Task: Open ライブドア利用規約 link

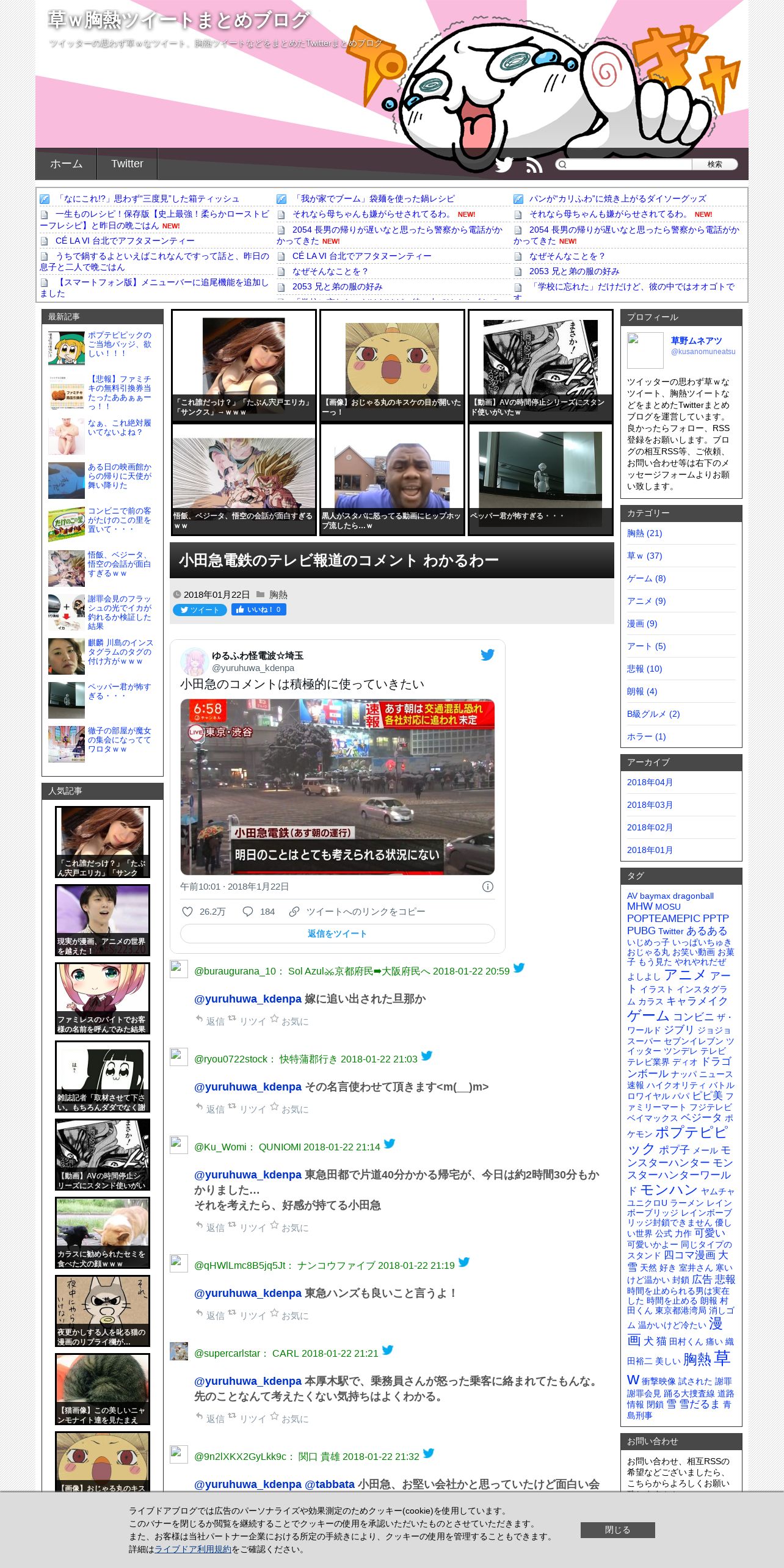Action: 193,1549
